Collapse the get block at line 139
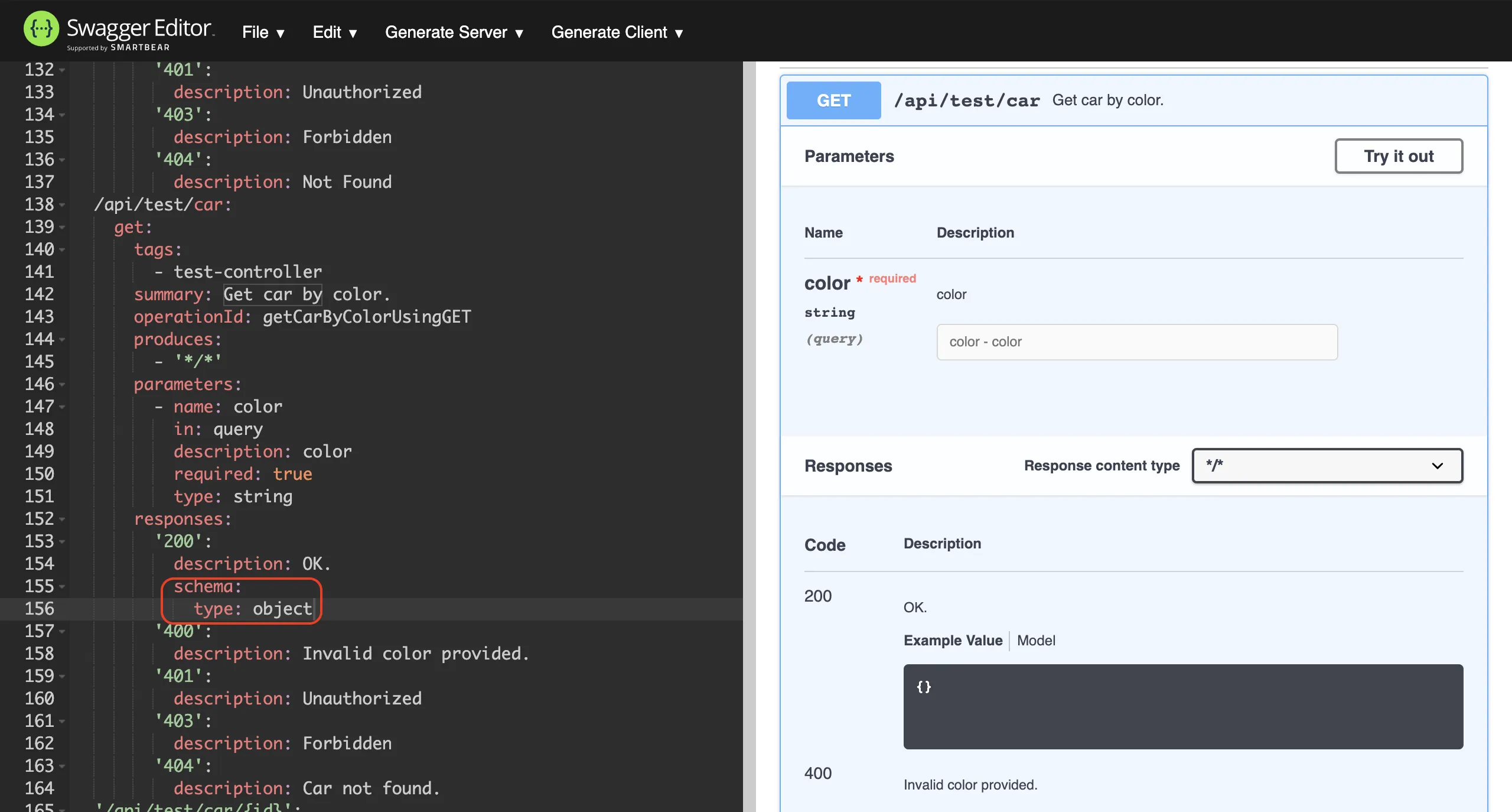This screenshot has width=1512, height=812. pyautogui.click(x=62, y=228)
